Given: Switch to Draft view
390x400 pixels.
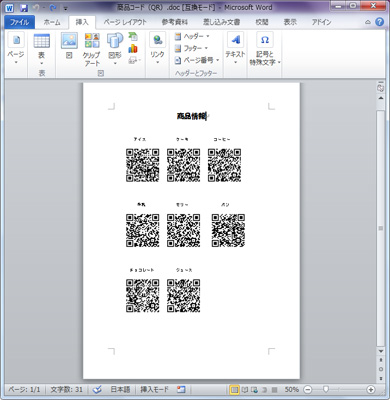Looking at the screenshot, I should (274, 389).
